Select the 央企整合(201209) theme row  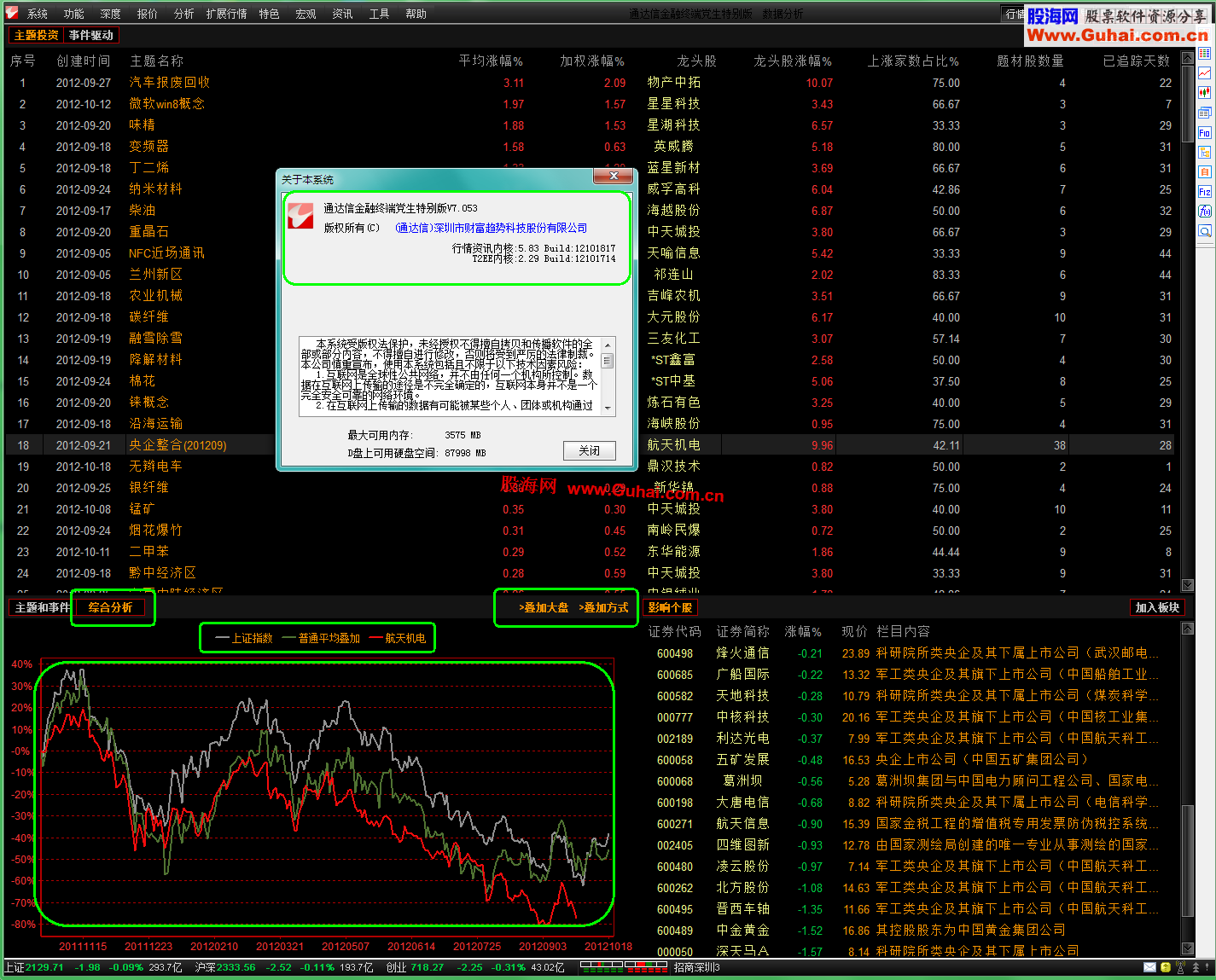589,445
